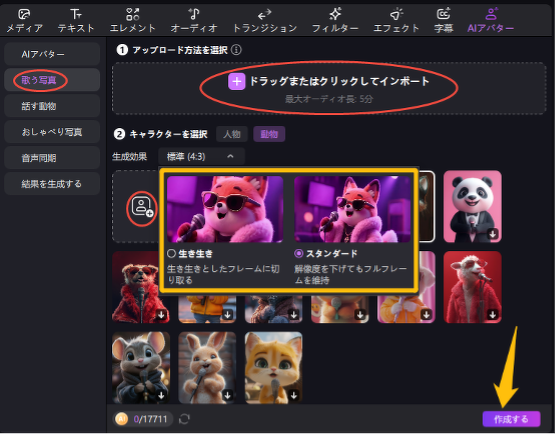The image size is (556, 434).
Task: Click the add custom character icon
Action: [141, 207]
